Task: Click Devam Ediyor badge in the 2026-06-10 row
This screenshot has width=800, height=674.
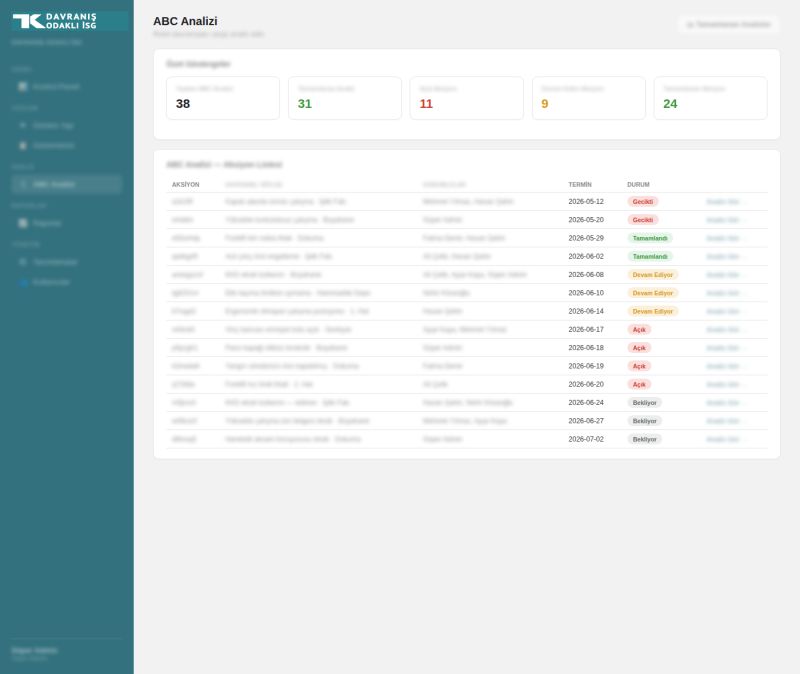Action: tap(653, 293)
